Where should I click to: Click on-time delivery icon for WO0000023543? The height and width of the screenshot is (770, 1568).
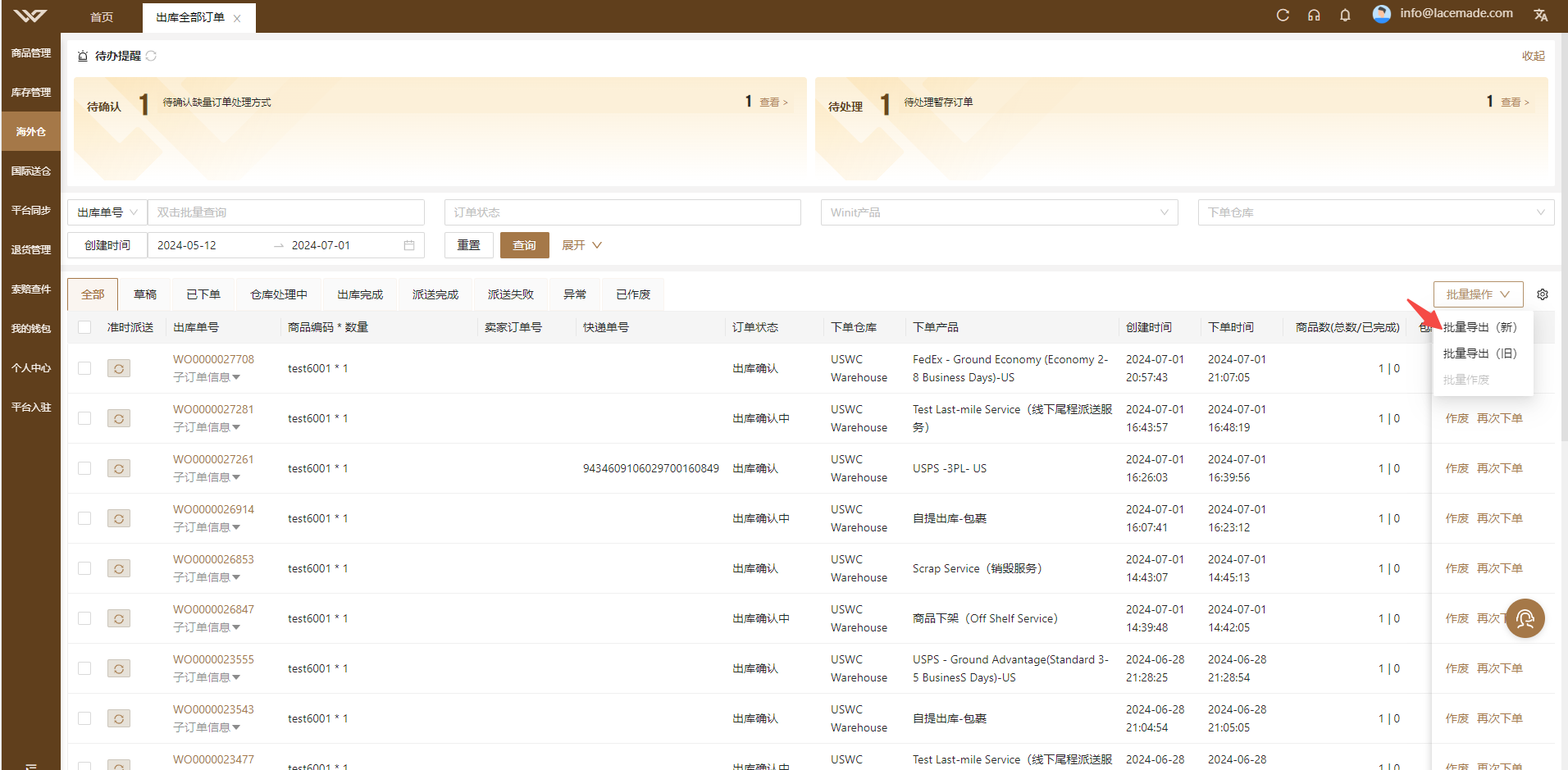(x=119, y=718)
